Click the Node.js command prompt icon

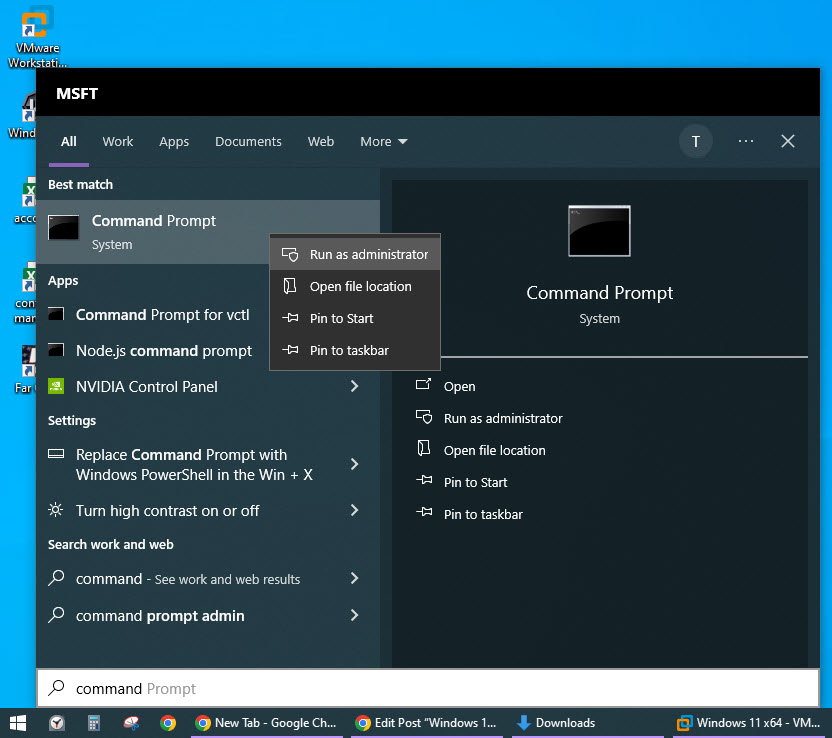click(x=57, y=351)
